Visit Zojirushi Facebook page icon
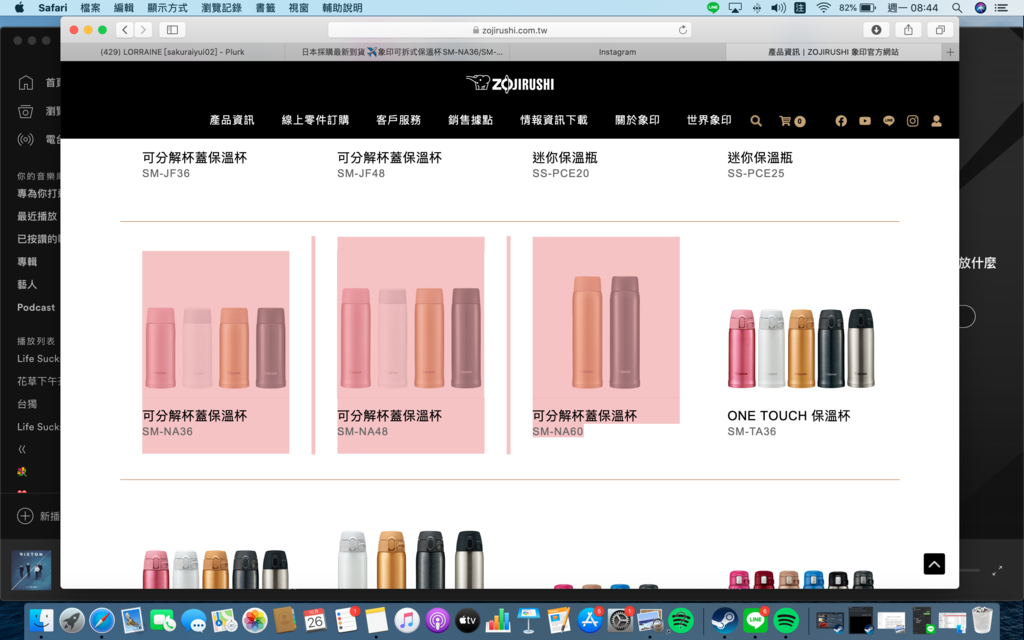 coord(841,121)
